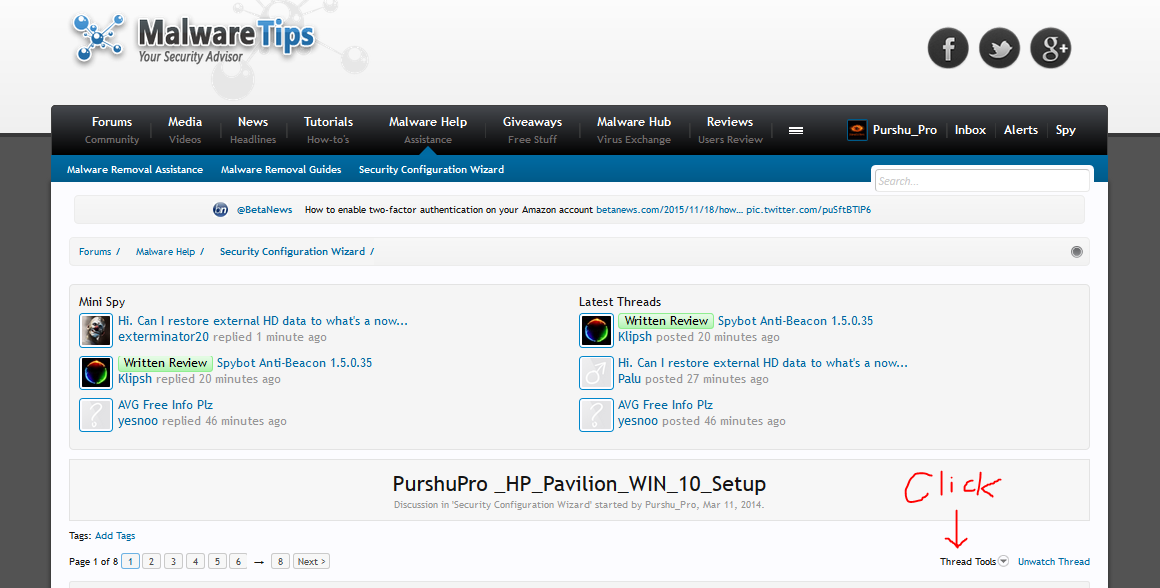The height and width of the screenshot is (588, 1160).
Task: Open the hamburger more-menu icon in navbar
Action: coord(796,130)
